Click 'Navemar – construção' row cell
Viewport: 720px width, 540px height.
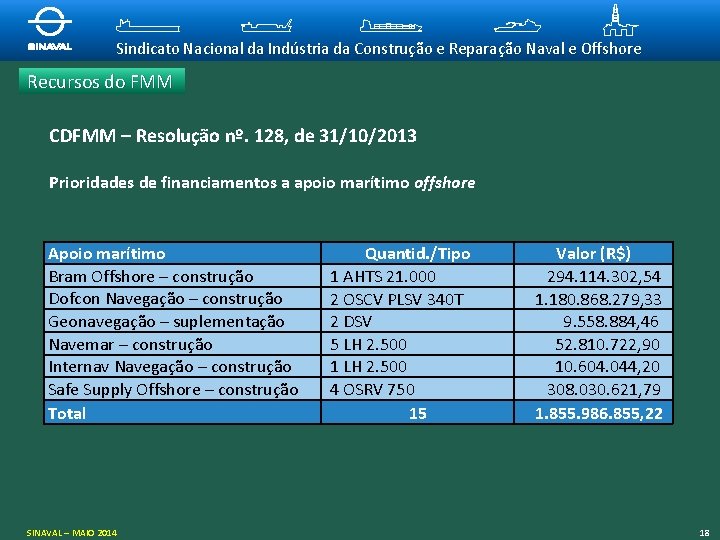[182, 344]
